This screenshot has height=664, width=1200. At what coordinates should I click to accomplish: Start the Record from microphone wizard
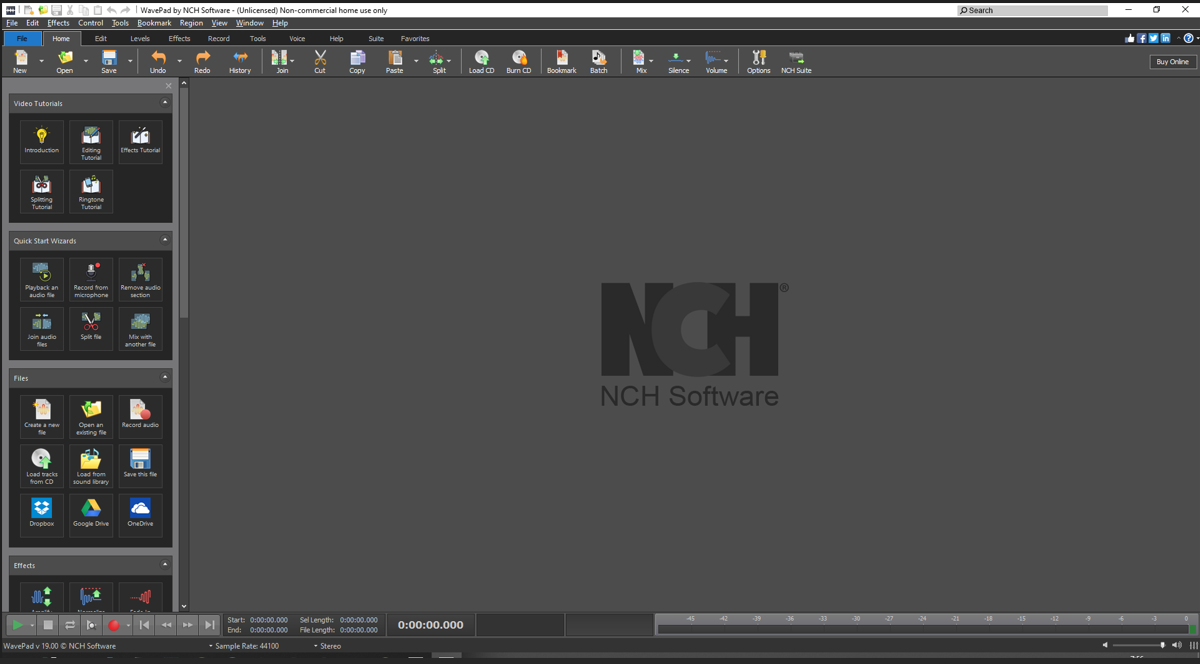tap(91, 279)
